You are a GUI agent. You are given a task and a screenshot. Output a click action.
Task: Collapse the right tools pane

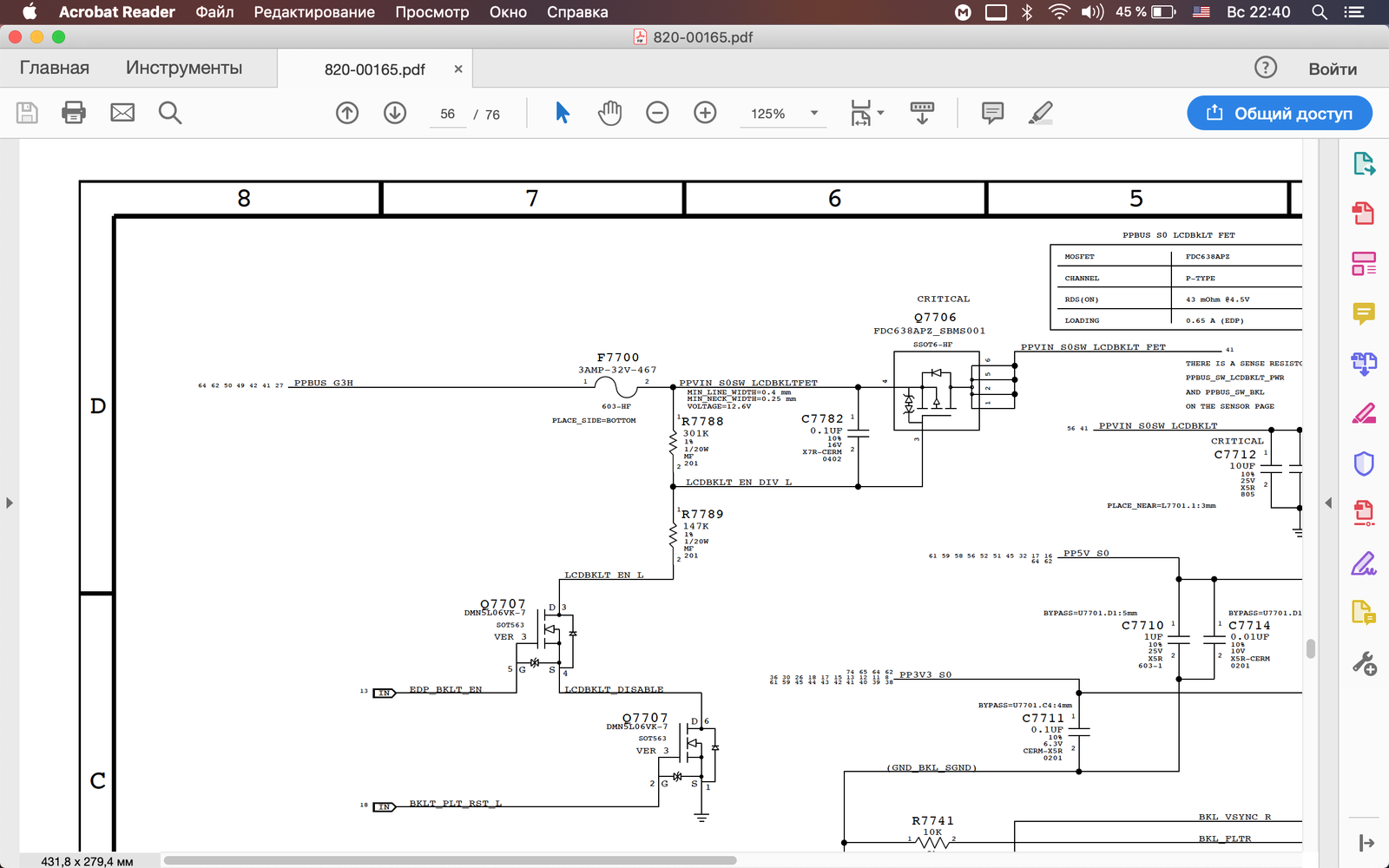1328,503
